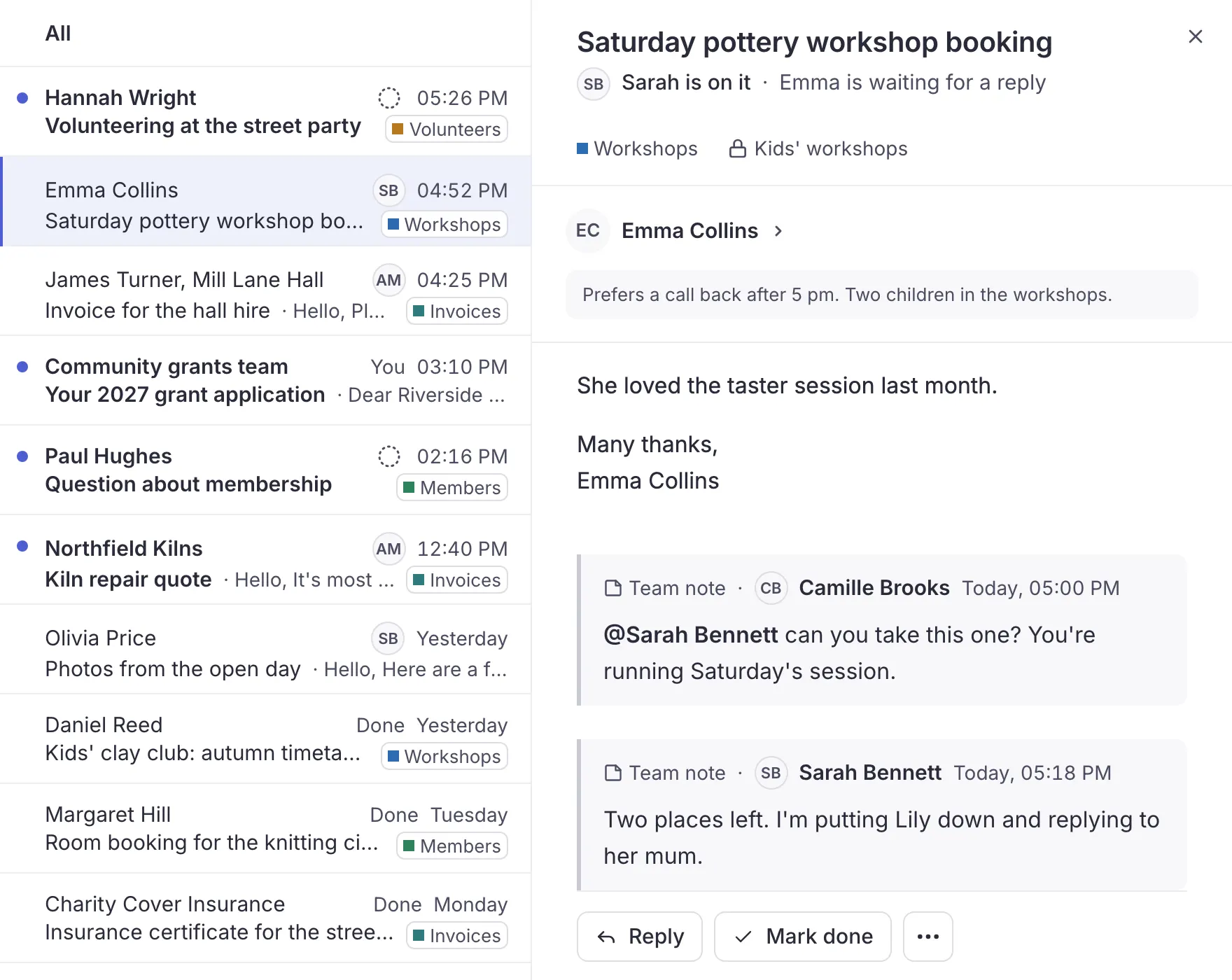This screenshot has width=1232, height=980.
Task: Click SB assignee avatar in Emma Collins row
Action: click(x=388, y=190)
